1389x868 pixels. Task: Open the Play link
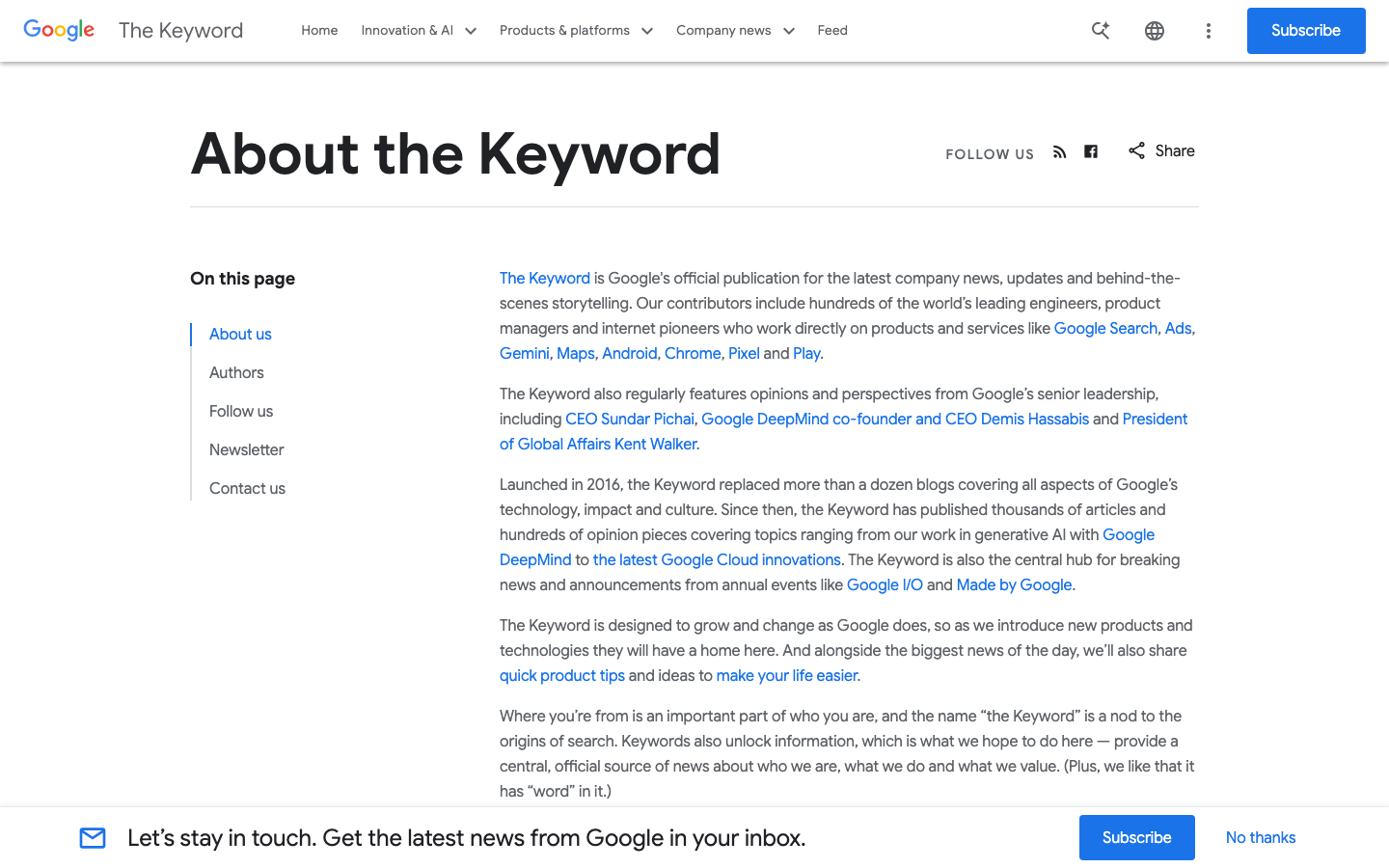pos(806,353)
